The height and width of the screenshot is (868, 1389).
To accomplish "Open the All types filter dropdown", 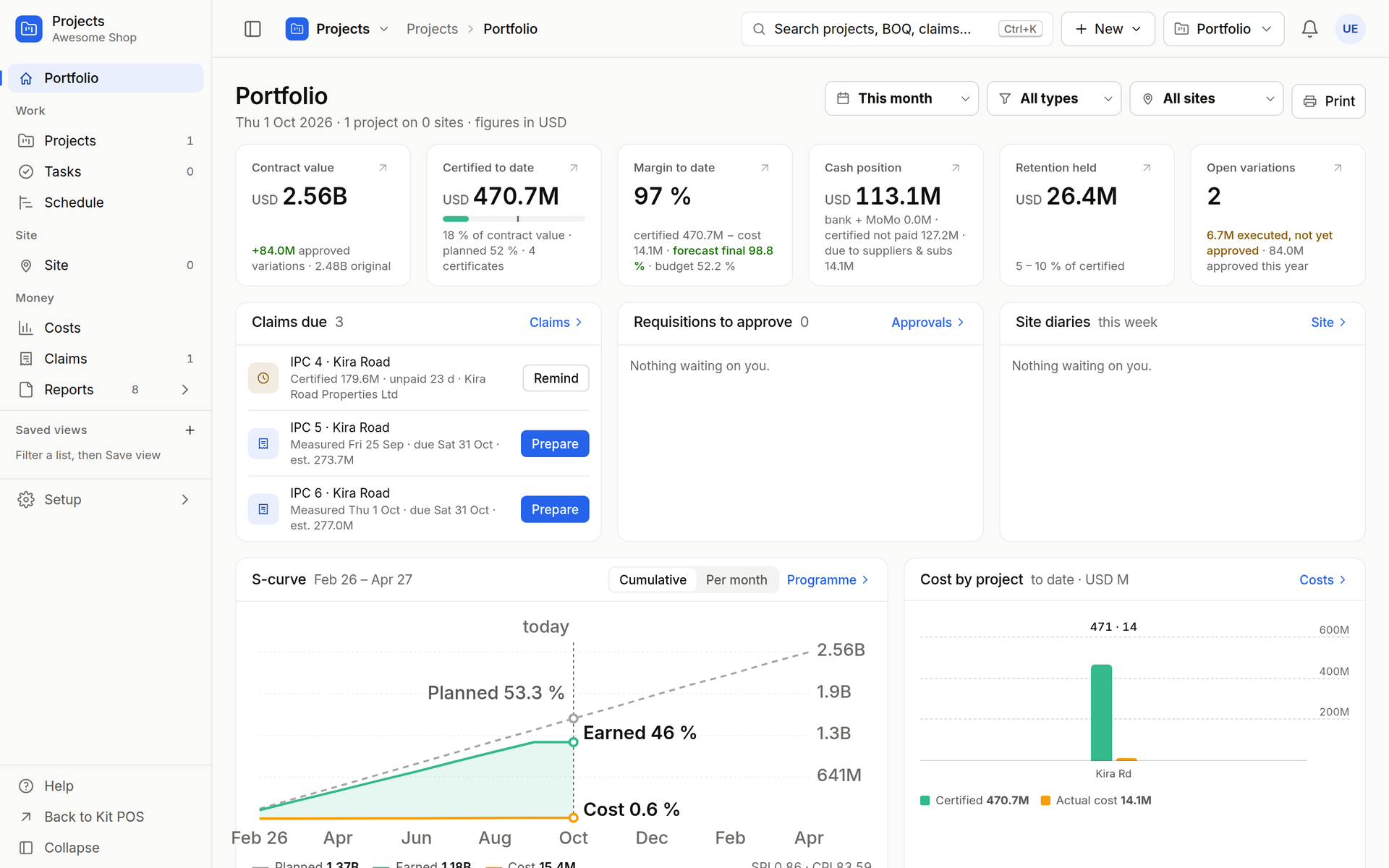I will pyautogui.click(x=1054, y=98).
